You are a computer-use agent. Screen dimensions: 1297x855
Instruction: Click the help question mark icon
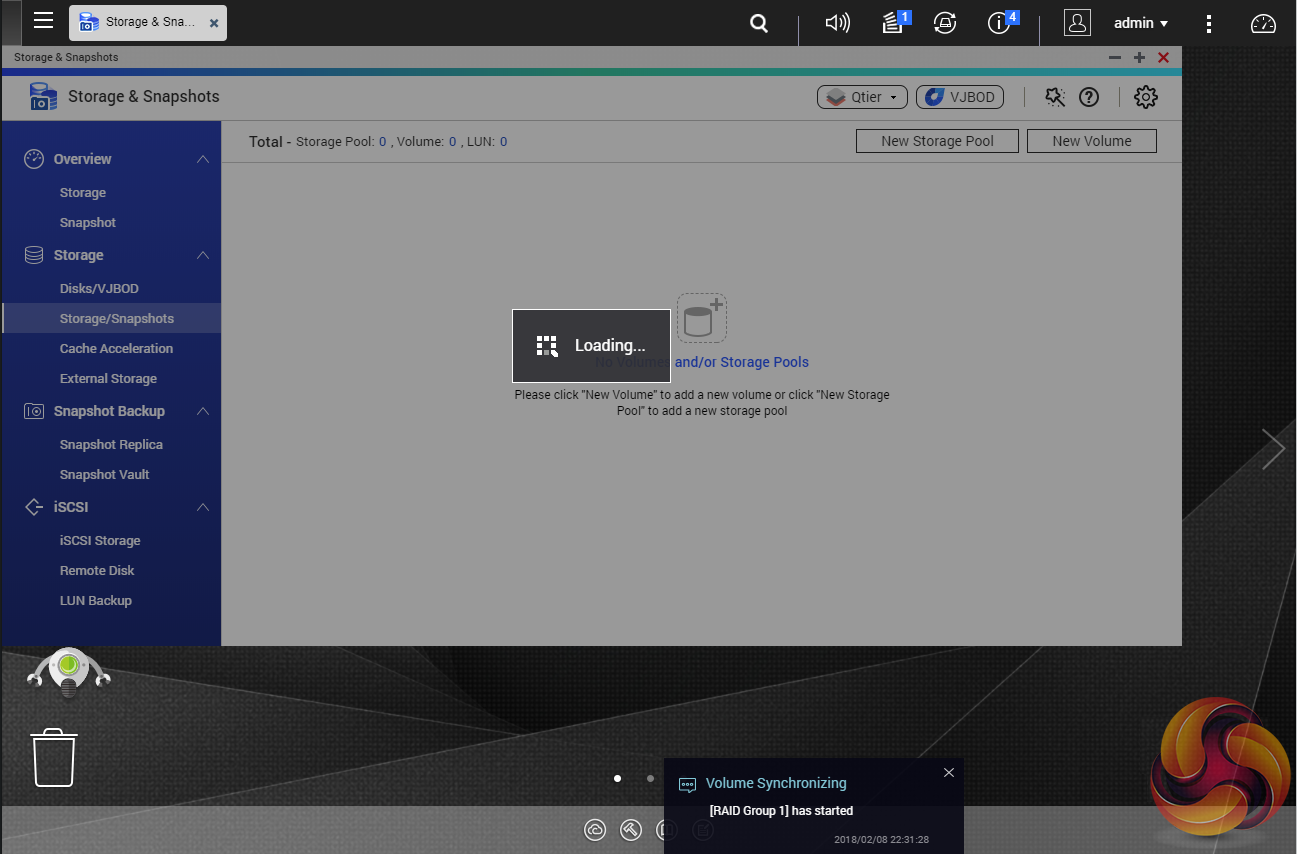[x=1089, y=97]
